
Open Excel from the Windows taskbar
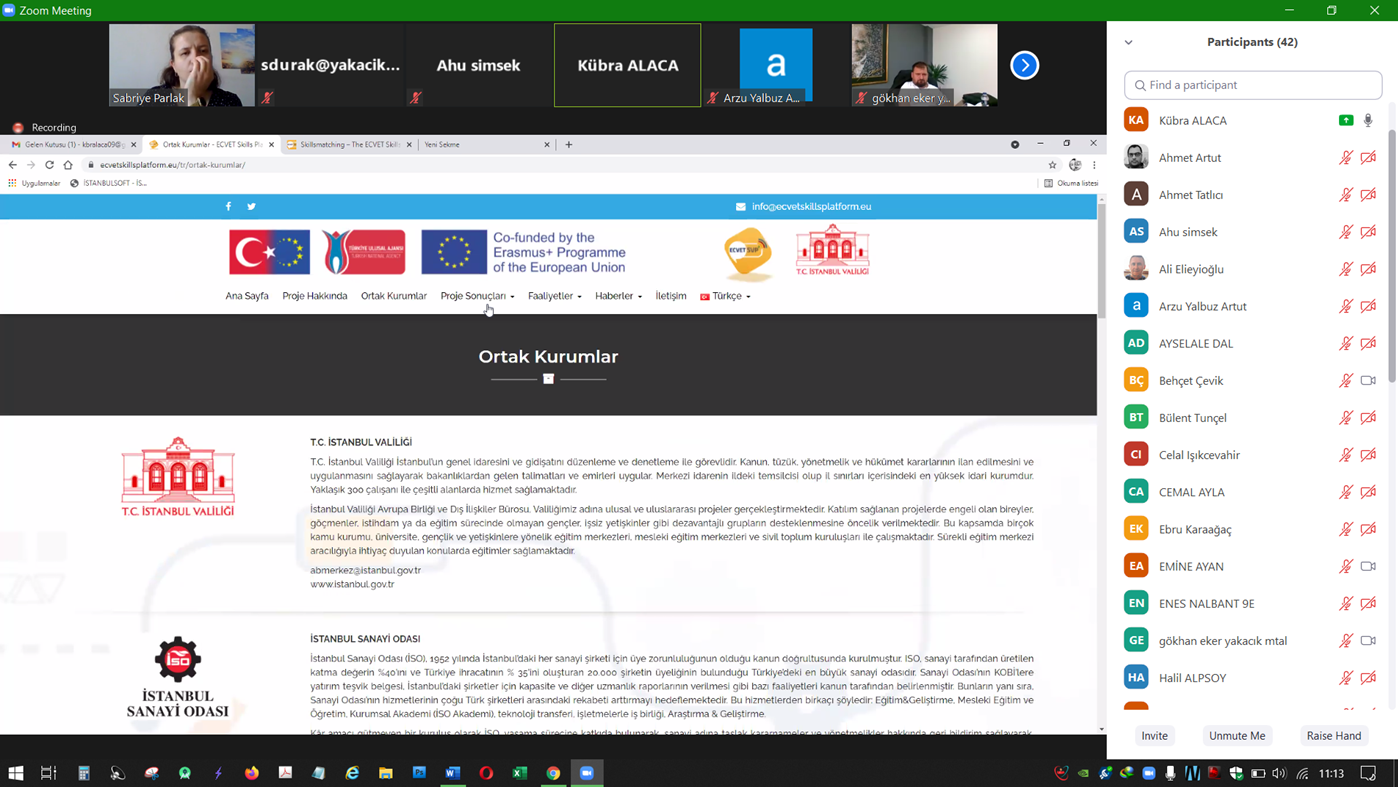tap(520, 773)
